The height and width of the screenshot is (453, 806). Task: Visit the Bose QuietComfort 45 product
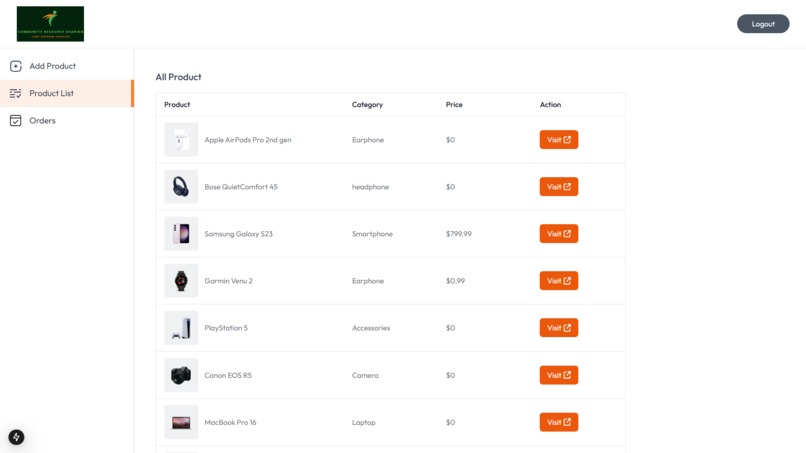click(x=559, y=187)
